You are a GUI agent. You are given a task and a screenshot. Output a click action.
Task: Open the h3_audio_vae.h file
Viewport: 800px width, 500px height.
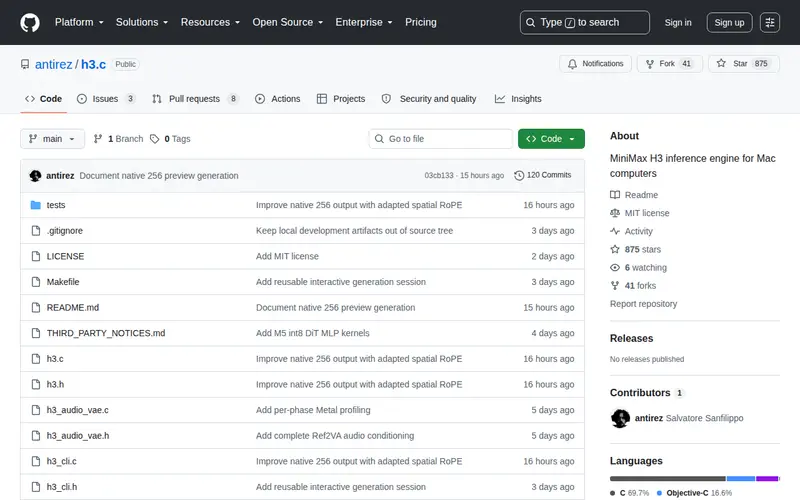click(x=78, y=436)
